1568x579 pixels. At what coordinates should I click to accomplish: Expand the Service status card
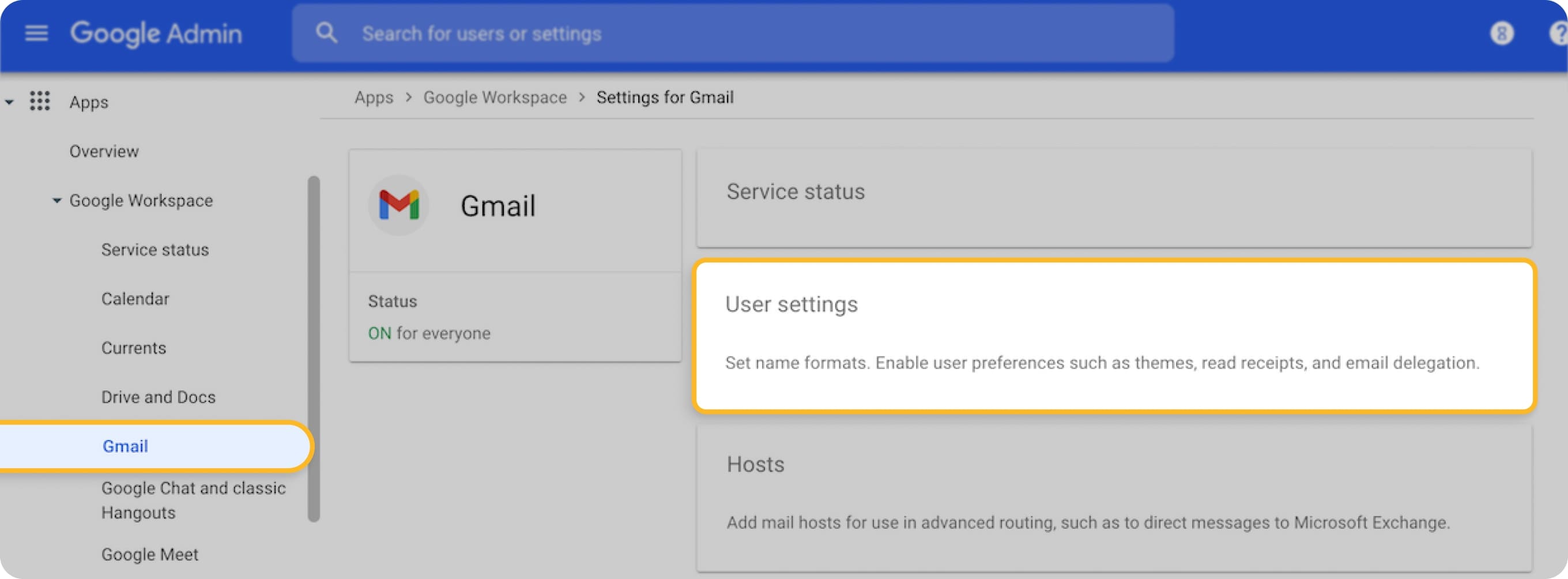click(x=1113, y=198)
